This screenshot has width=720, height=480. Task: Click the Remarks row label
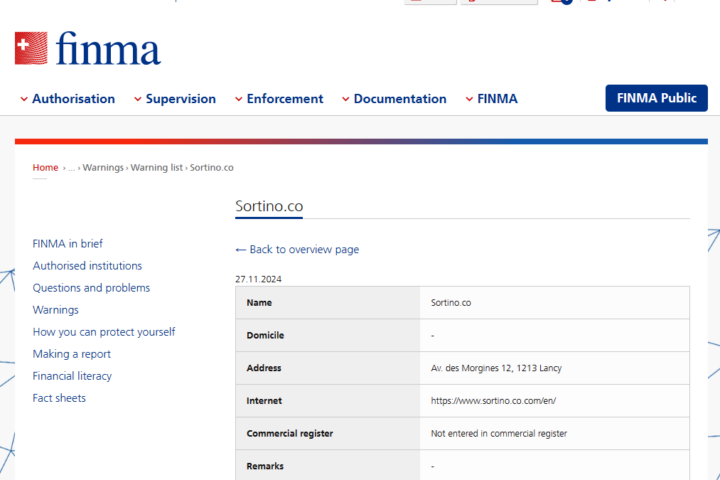[x=265, y=466]
